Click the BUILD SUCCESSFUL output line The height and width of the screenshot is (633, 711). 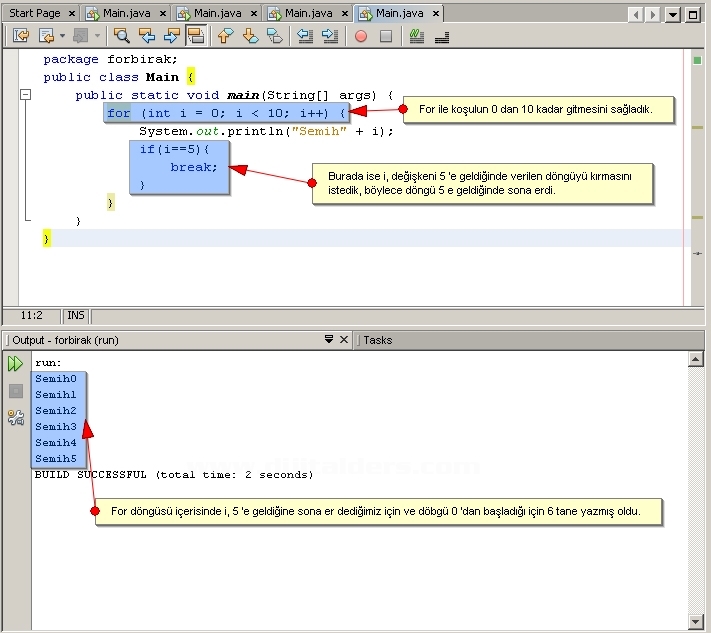(x=174, y=475)
